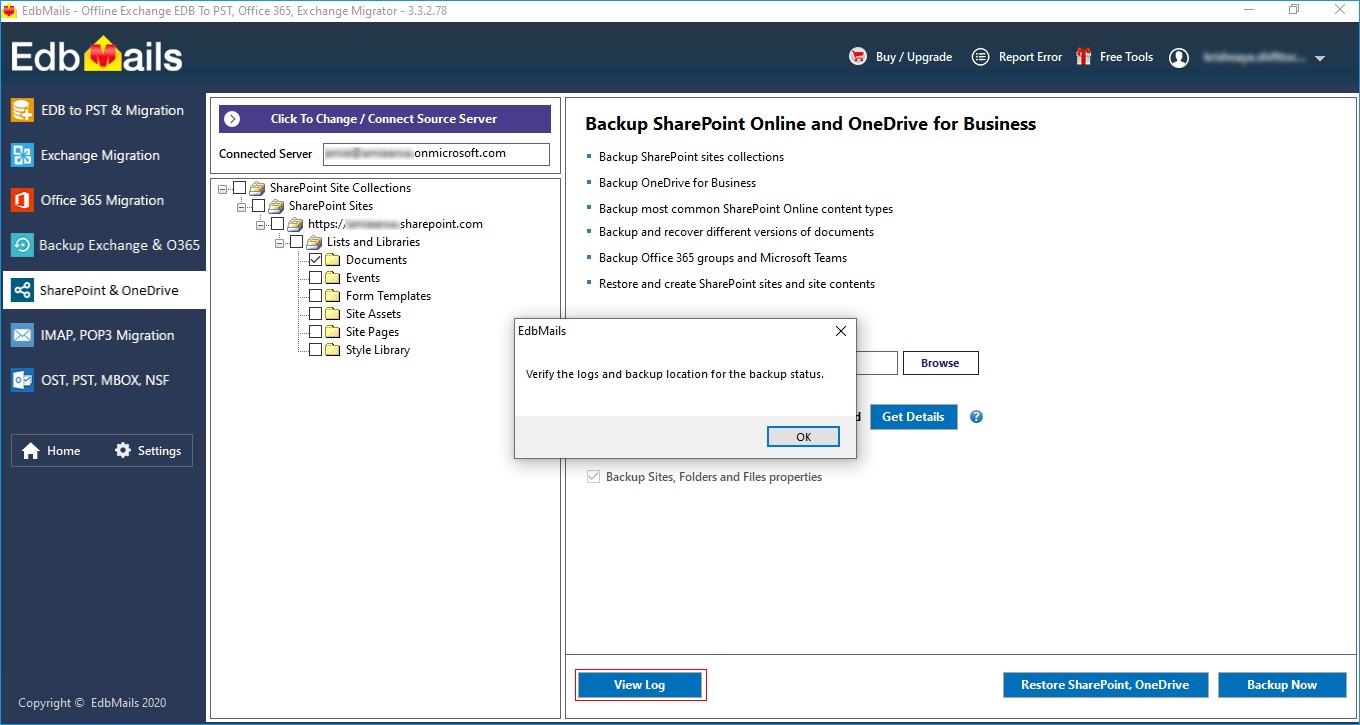
Task: Click the EdbMails logo
Action: tap(97, 56)
